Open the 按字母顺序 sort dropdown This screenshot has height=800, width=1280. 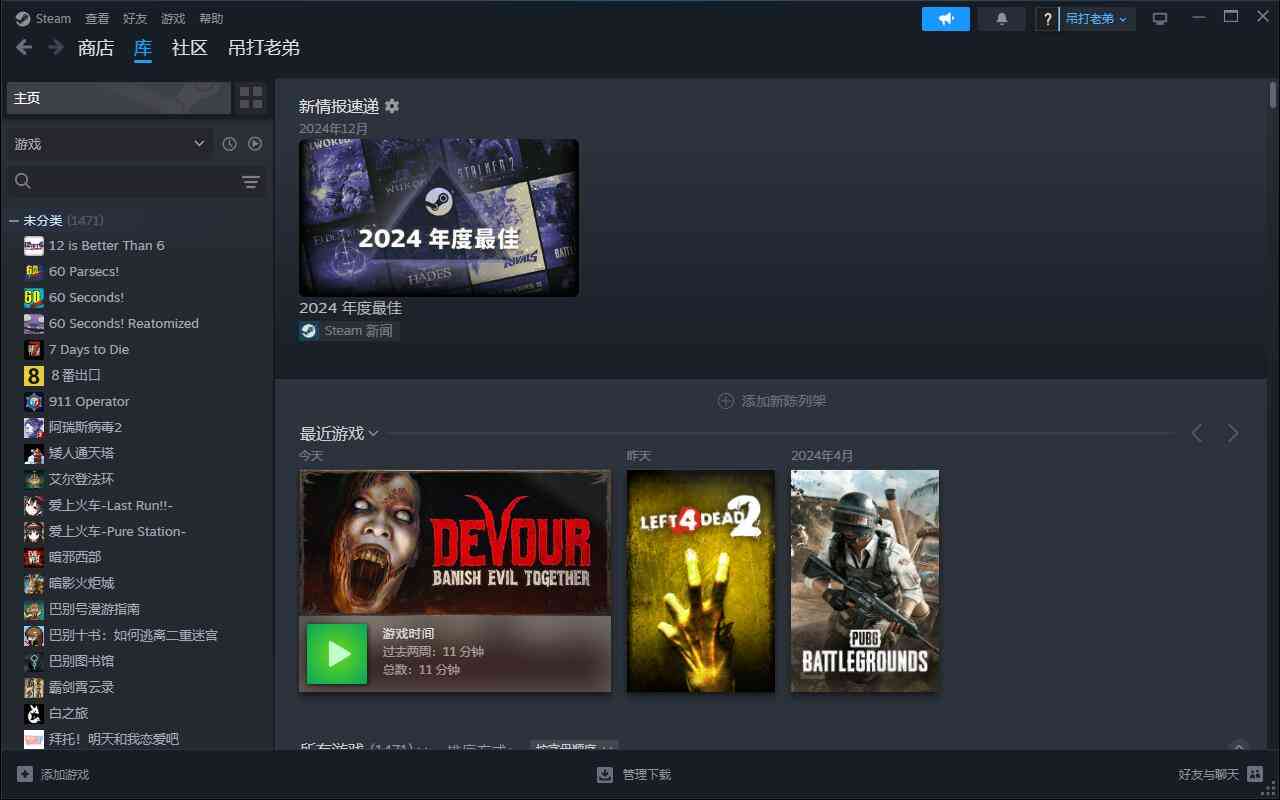click(x=574, y=746)
